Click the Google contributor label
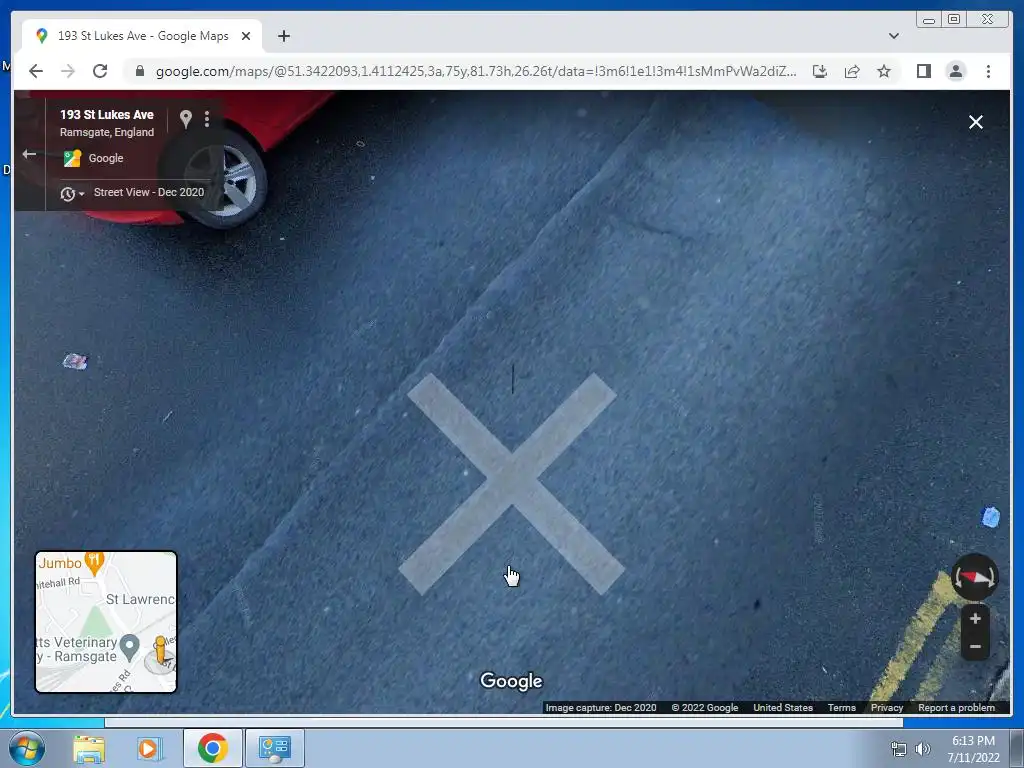The image size is (1024, 768). tap(105, 158)
